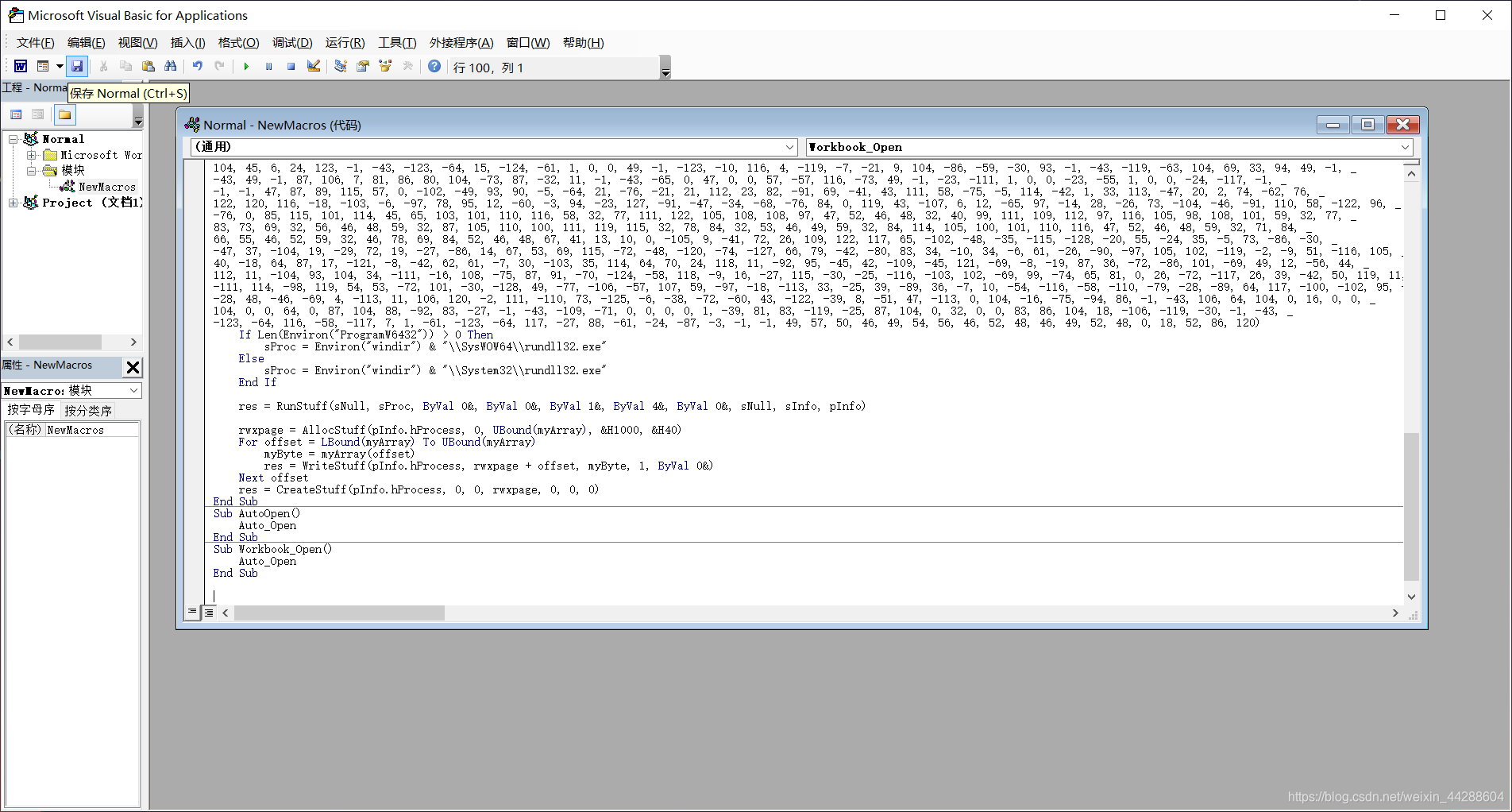1512x812 pixels.
Task: Open the standard toolbar options overflow arrow
Action: pyautogui.click(x=665, y=68)
